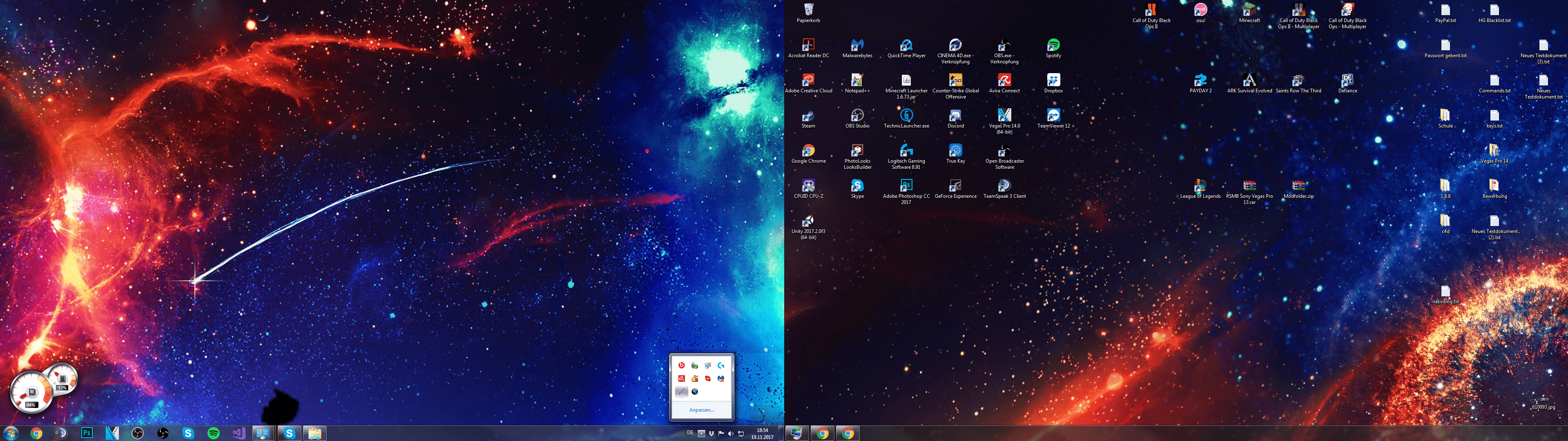Open the speaker volume control
The image size is (1568, 441).
point(730,434)
